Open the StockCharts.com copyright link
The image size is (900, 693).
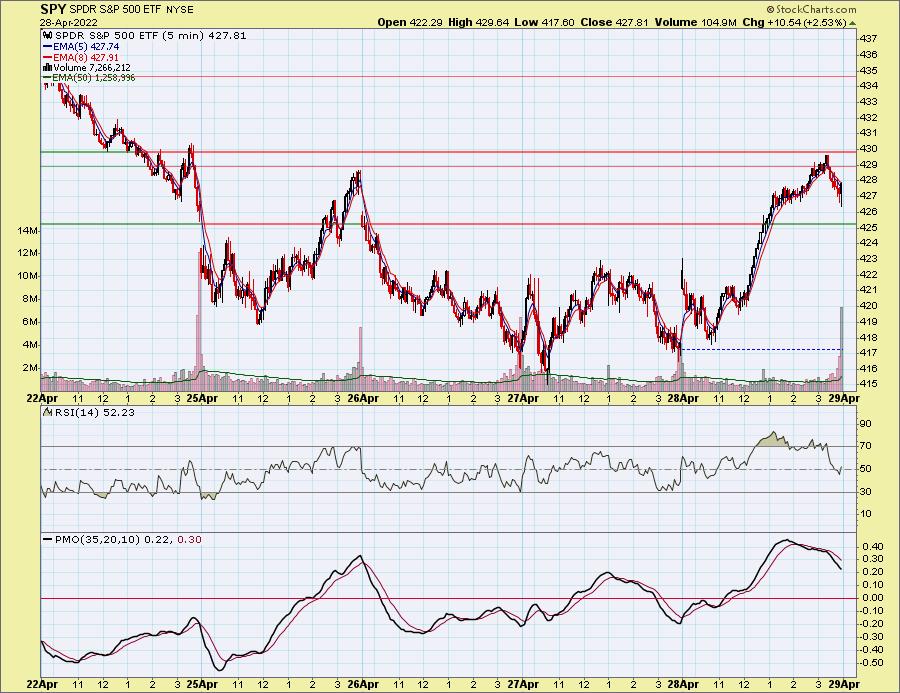coord(812,9)
